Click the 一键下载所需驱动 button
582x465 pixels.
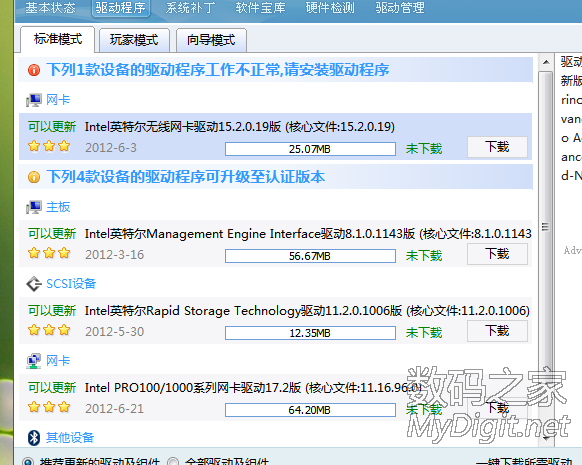(x=524, y=461)
